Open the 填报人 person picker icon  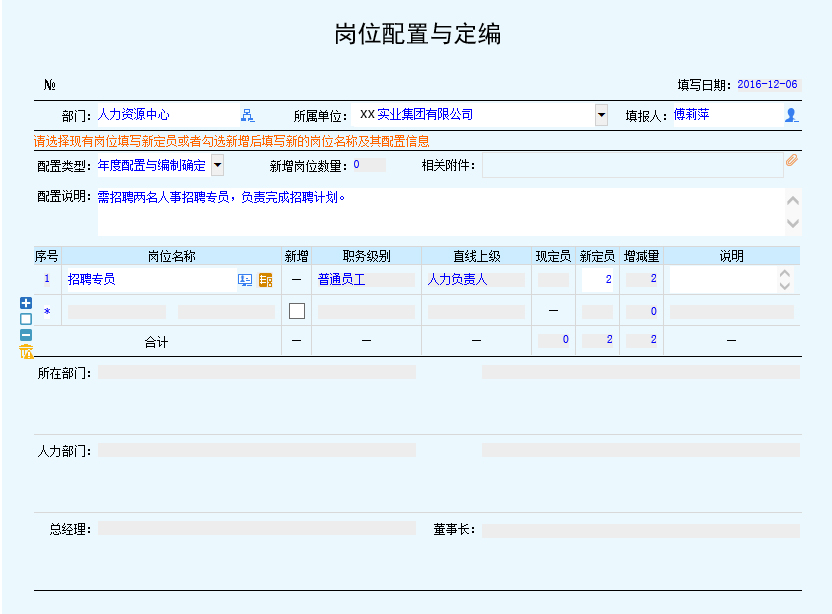[791, 115]
